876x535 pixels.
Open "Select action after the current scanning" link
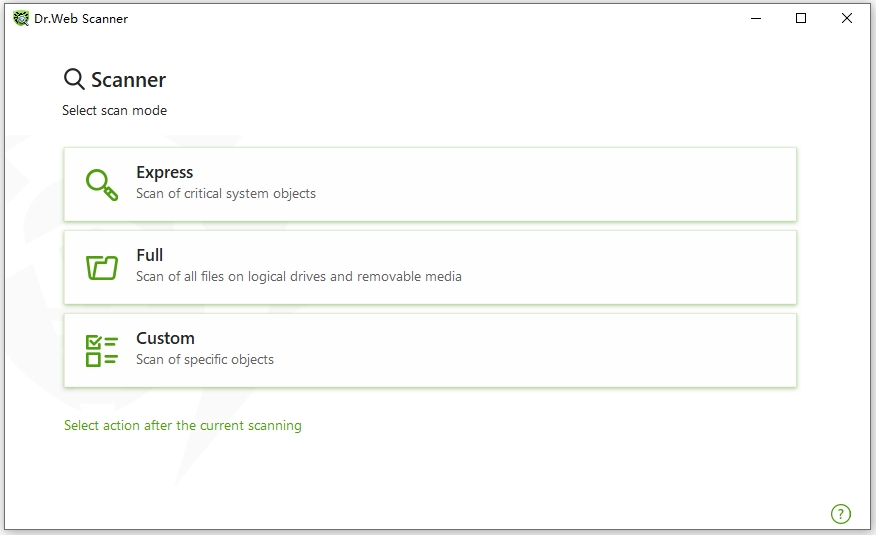183,425
